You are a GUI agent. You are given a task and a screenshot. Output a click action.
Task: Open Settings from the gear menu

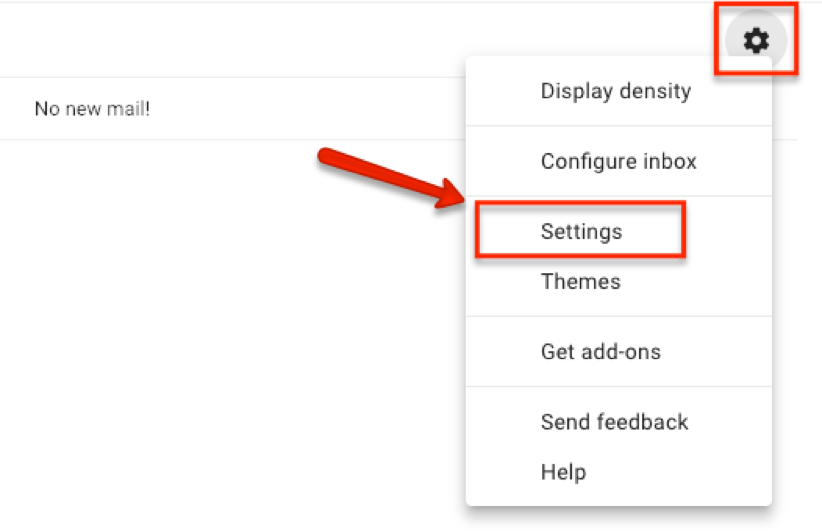point(581,232)
